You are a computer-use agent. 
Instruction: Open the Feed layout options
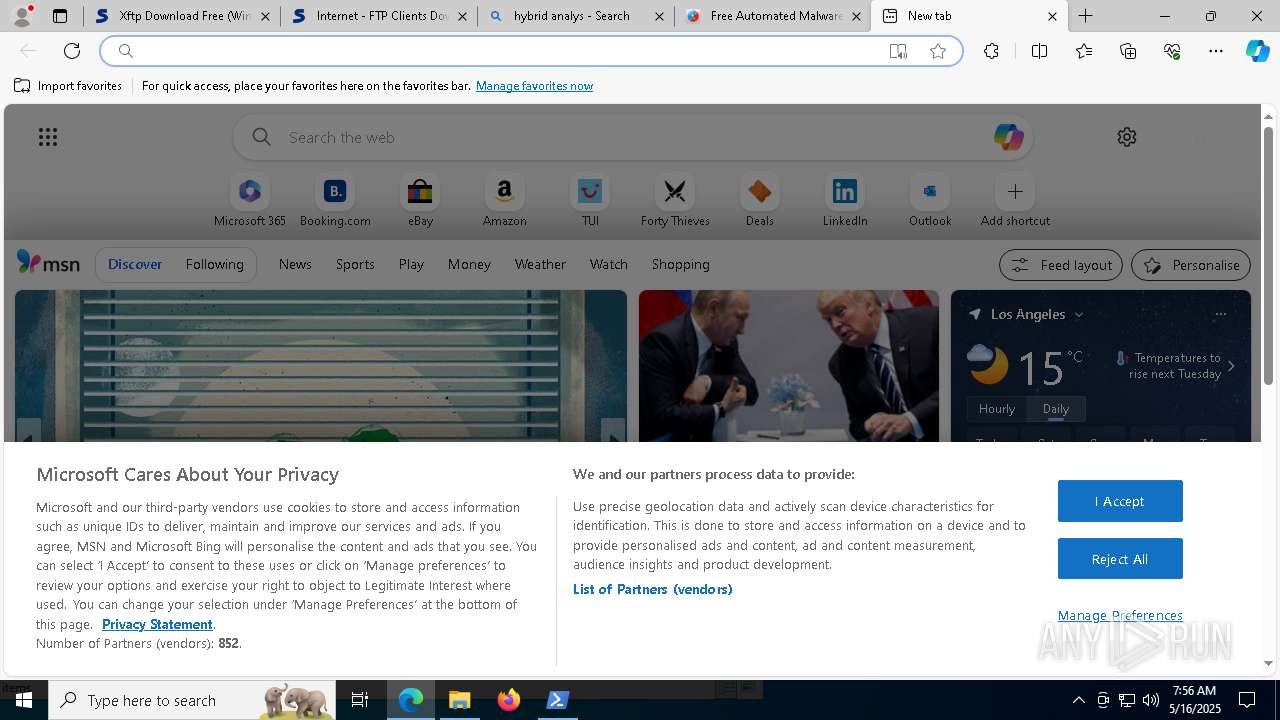1061,265
